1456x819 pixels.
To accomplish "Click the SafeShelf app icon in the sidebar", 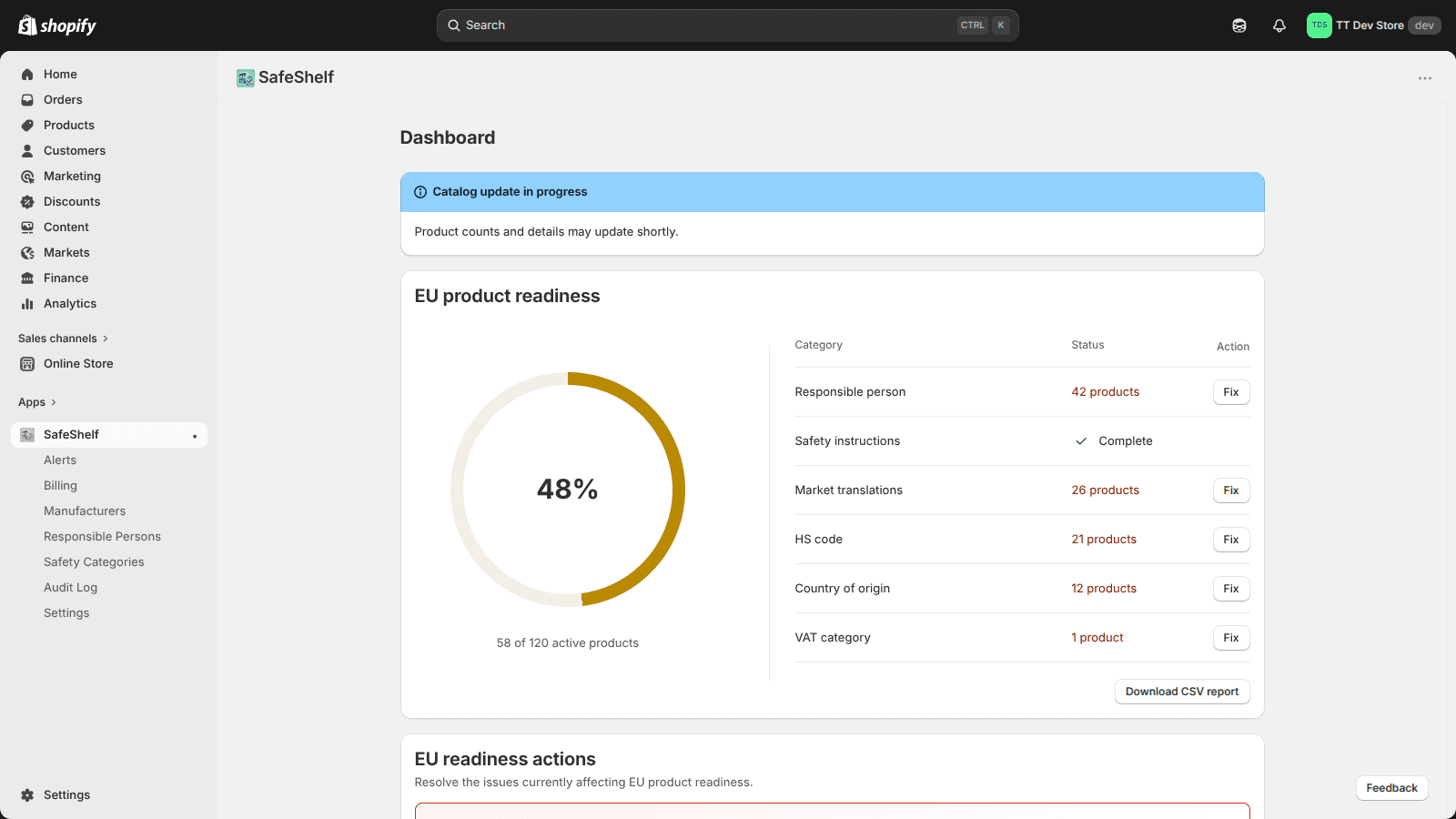I will pyautogui.click(x=27, y=435).
